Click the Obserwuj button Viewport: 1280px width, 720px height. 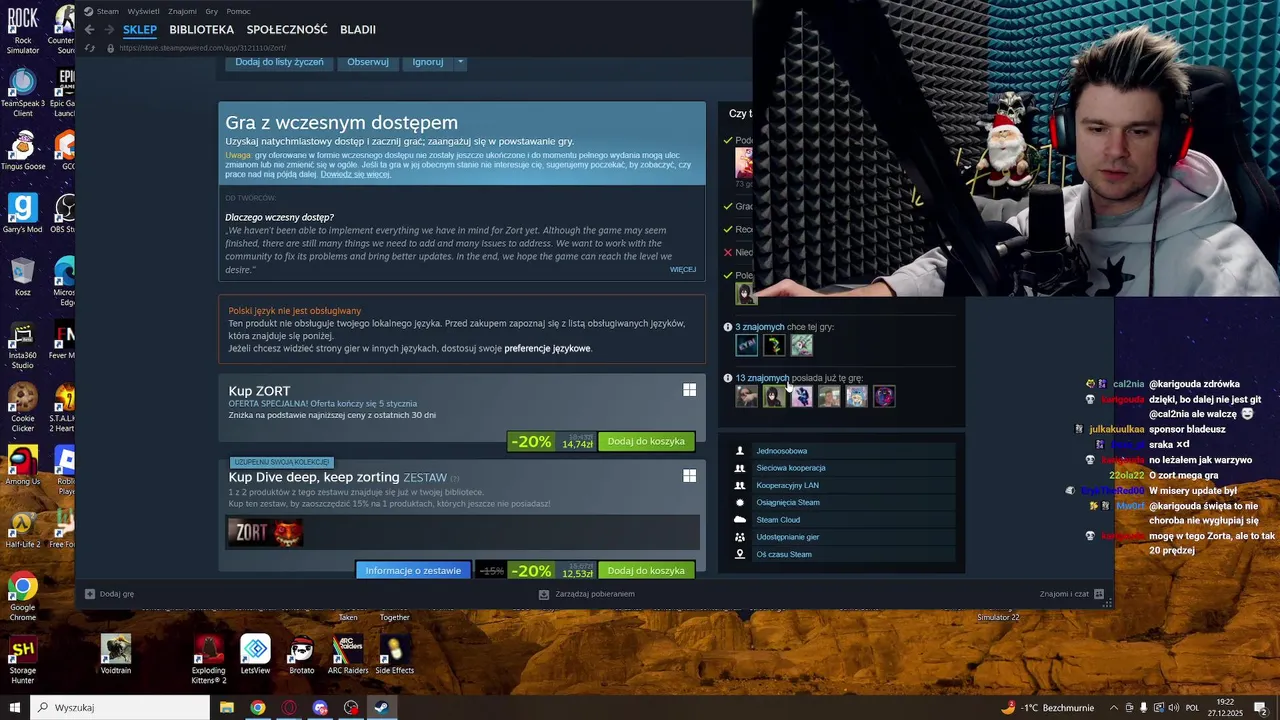tap(368, 62)
